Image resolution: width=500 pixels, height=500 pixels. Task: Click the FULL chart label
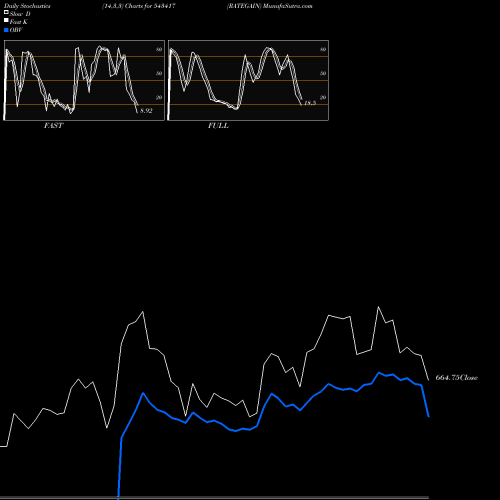(x=218, y=126)
